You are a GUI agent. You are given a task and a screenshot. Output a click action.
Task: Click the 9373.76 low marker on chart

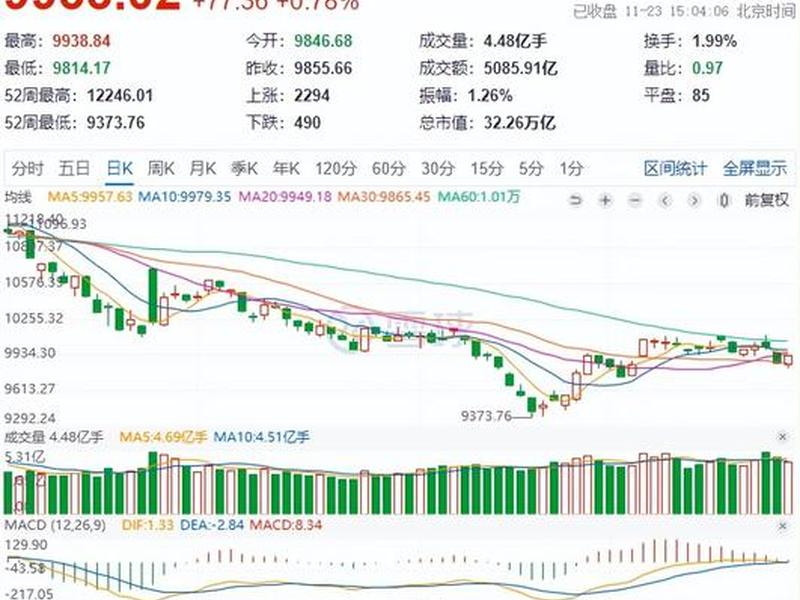click(486, 416)
